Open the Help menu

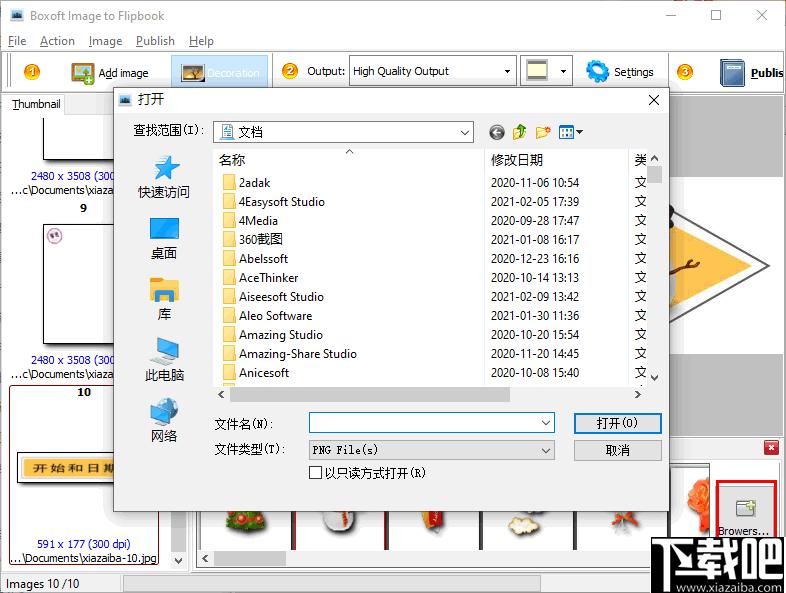click(201, 41)
